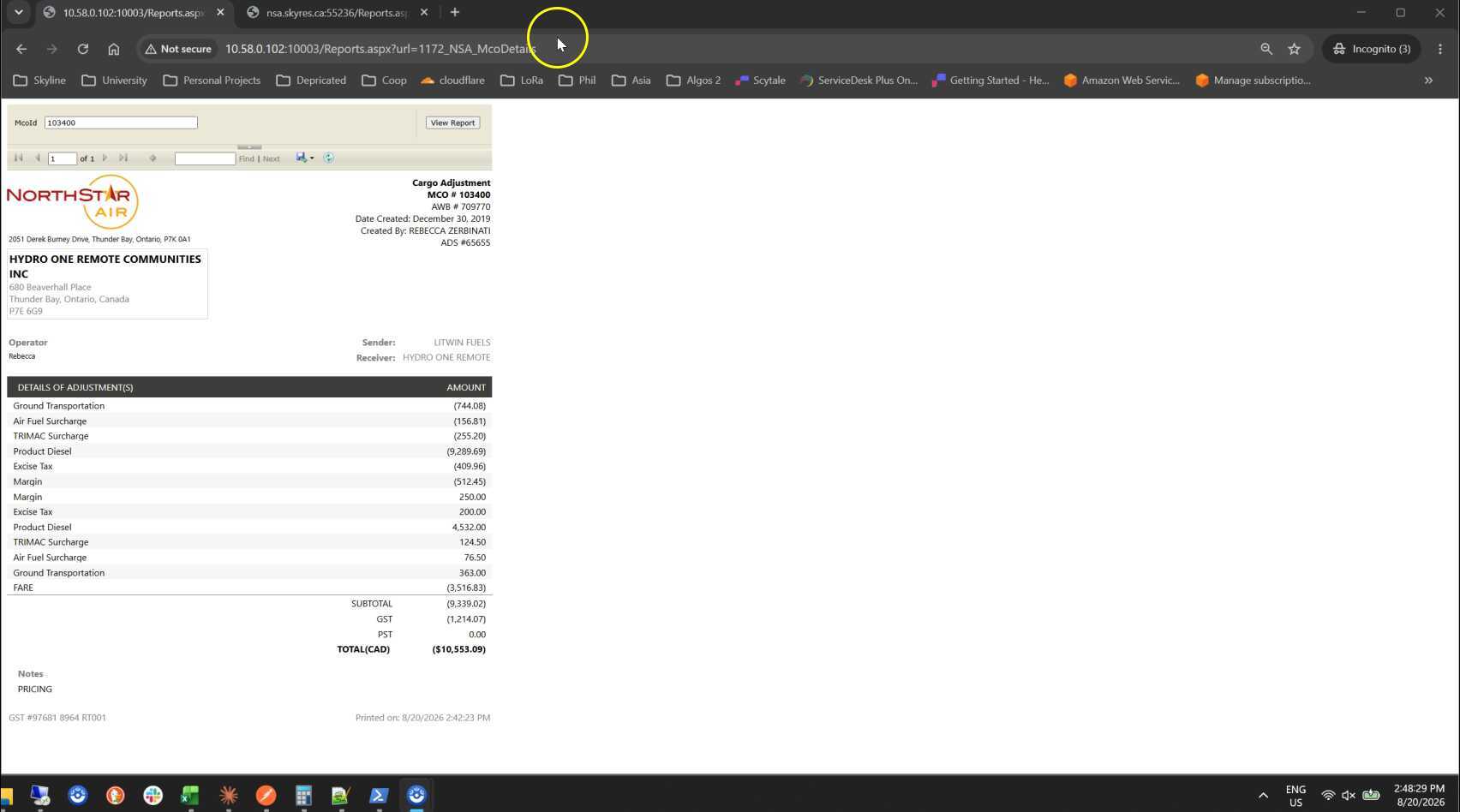
Task: Collapse the report parameters area handle
Action: [249, 146]
